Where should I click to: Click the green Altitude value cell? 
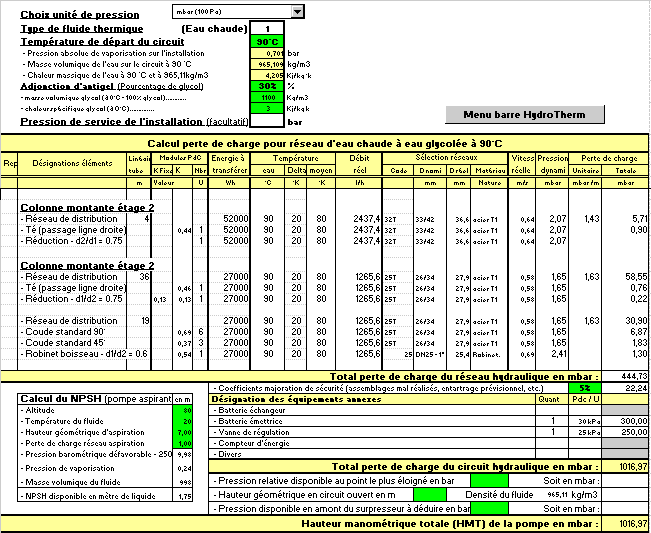pos(182,410)
